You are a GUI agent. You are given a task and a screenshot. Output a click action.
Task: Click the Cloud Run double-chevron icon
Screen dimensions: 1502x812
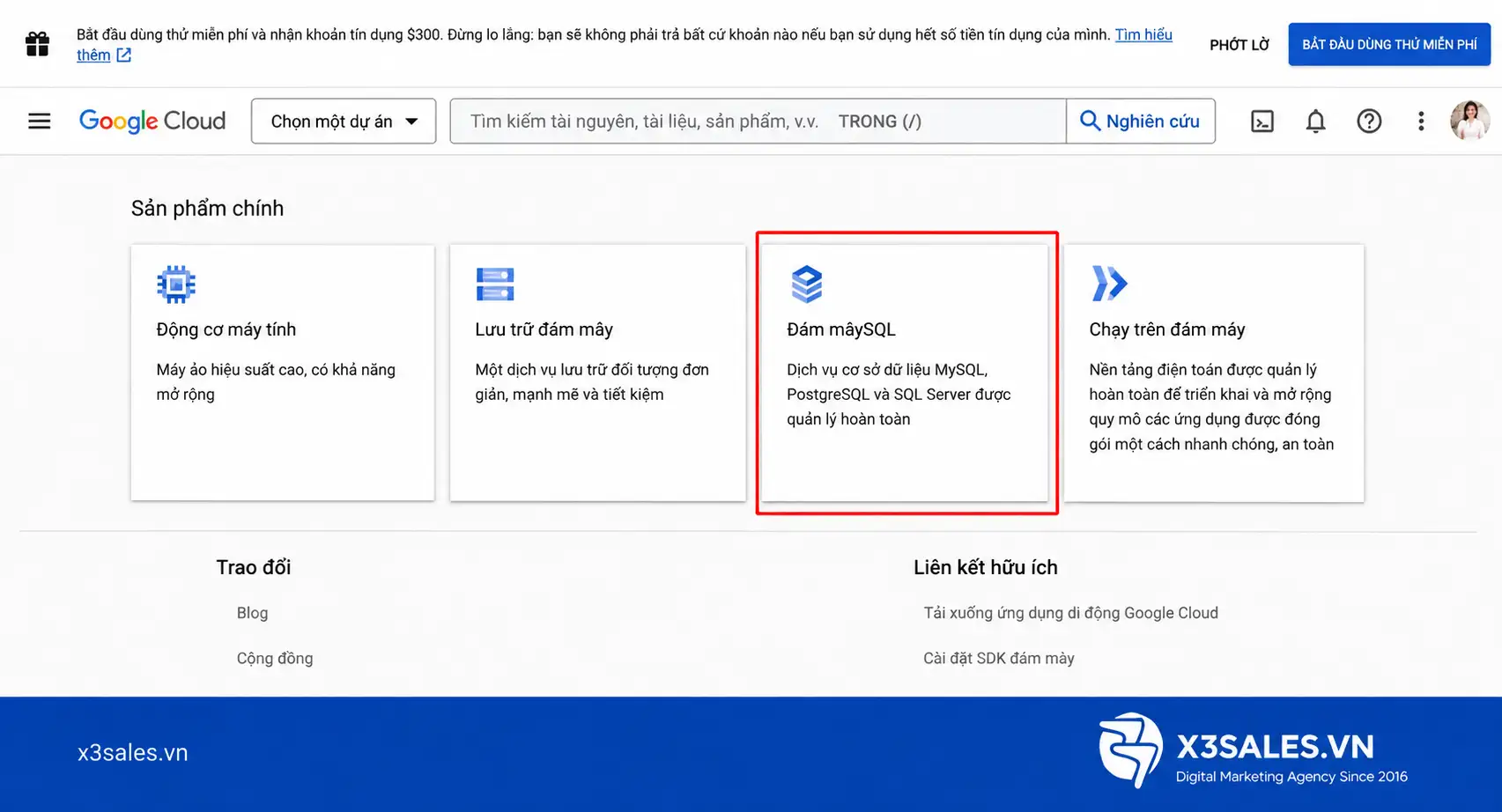pos(1109,284)
